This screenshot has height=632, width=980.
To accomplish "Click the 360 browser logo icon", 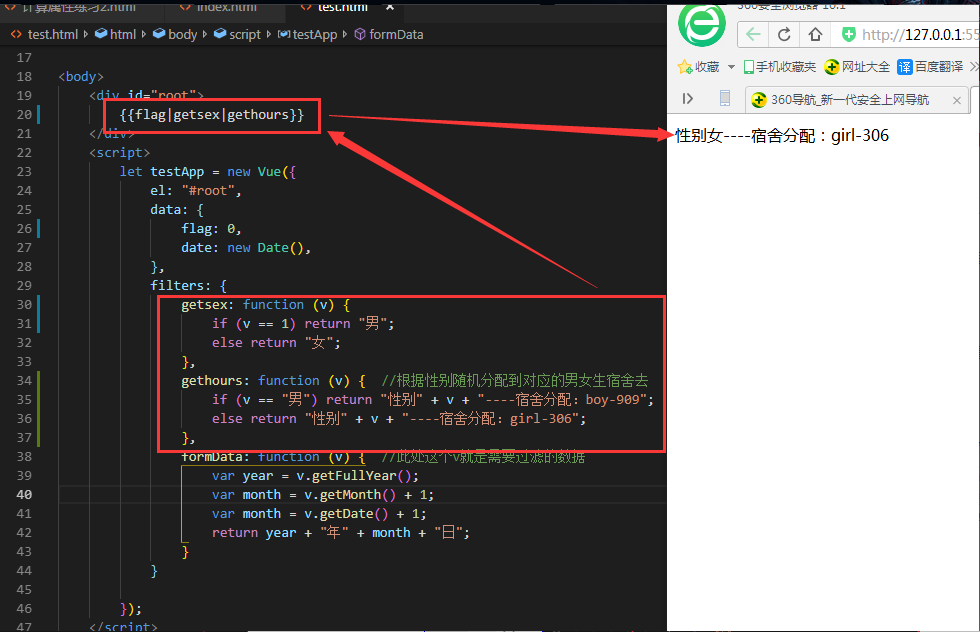I will click(x=702, y=24).
